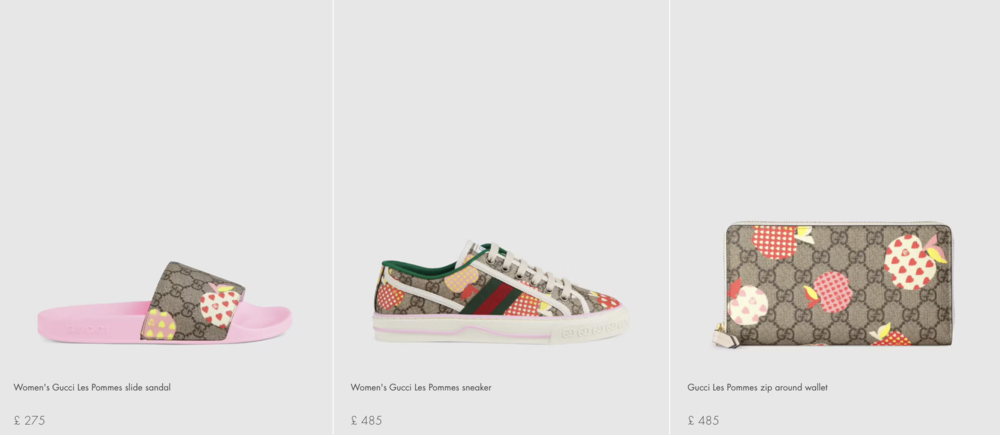The image size is (1000, 435).
Task: Click the yellow heart apple on the sandal strap
Action: [x=160, y=322]
